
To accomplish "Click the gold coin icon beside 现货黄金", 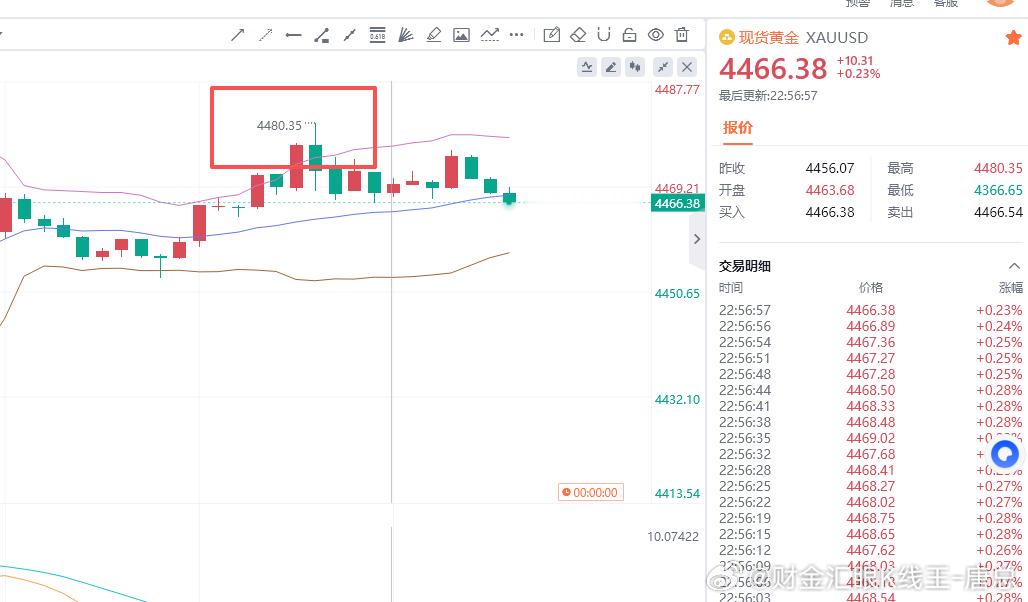I will (x=726, y=37).
